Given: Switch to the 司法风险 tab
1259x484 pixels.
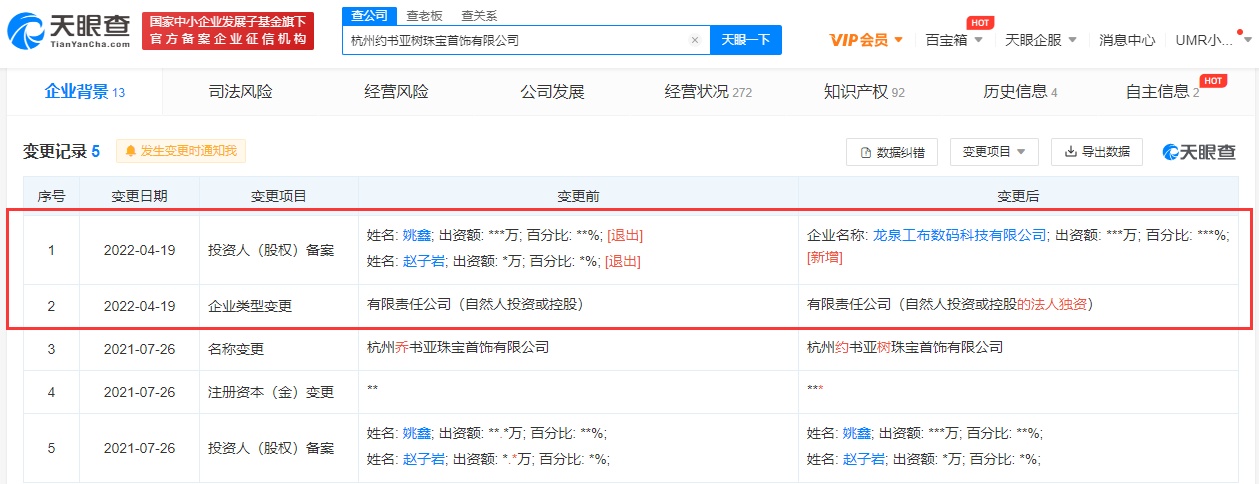Looking at the screenshot, I should click(240, 92).
